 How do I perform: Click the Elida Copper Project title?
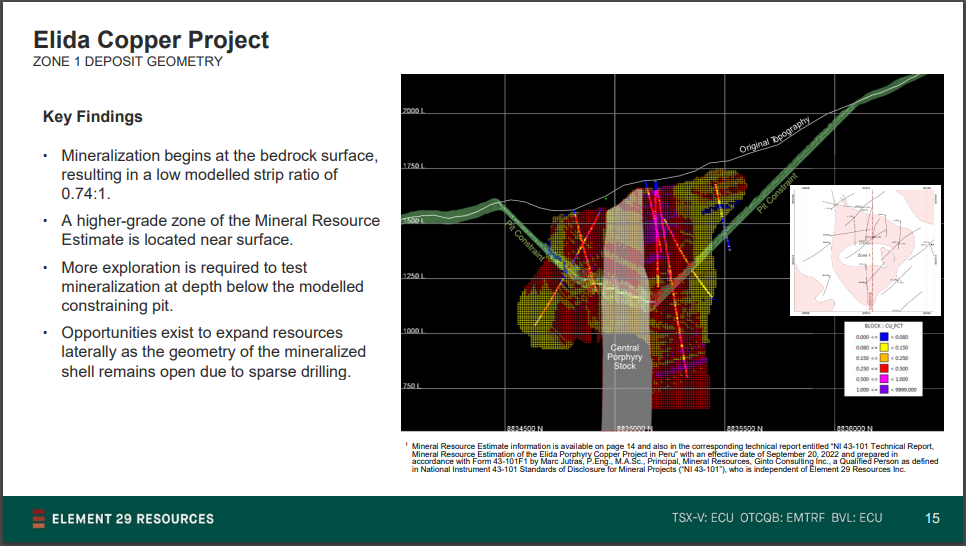point(151,40)
